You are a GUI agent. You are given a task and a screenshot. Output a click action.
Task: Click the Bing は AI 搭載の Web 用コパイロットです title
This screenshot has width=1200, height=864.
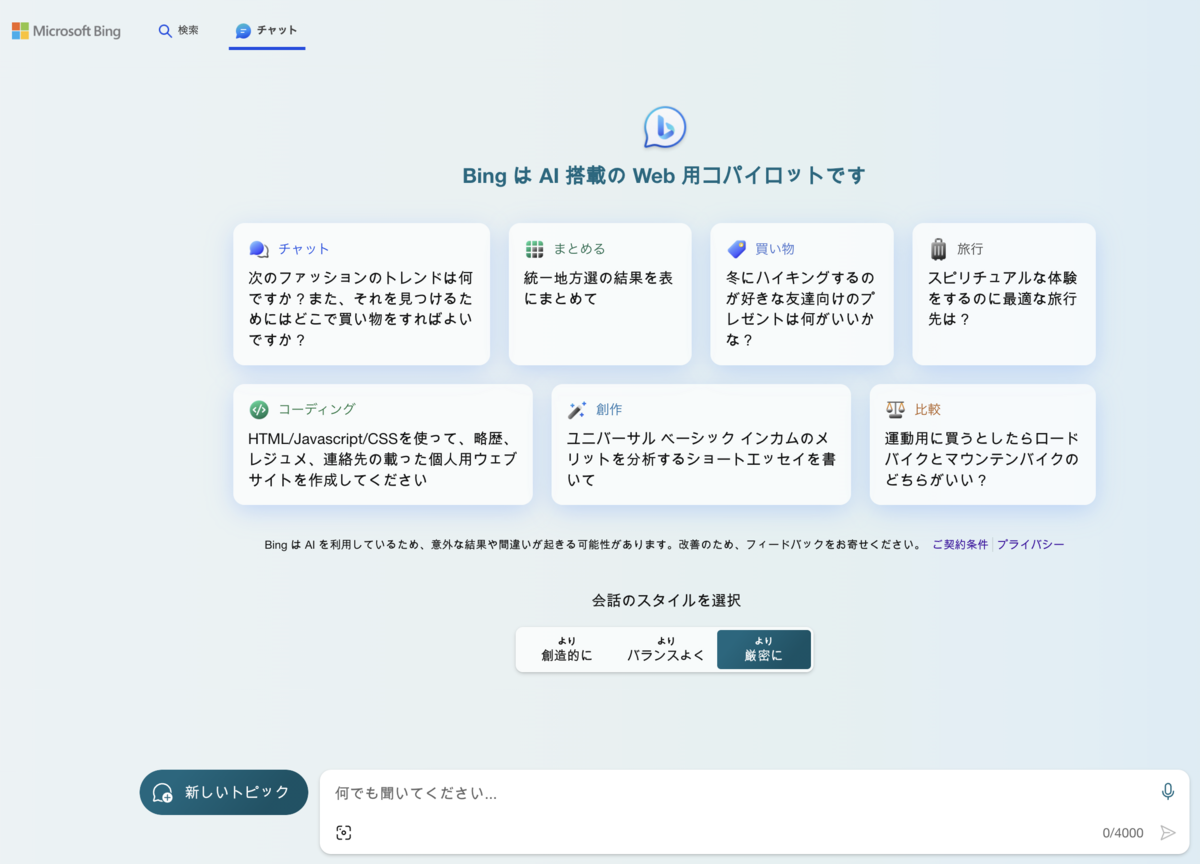tap(664, 176)
